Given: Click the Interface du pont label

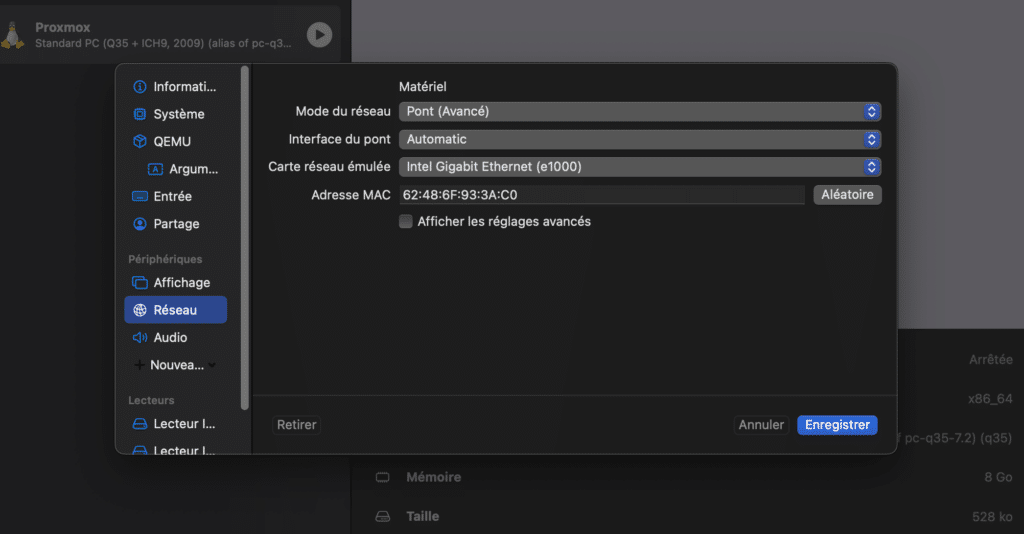Looking at the screenshot, I should click(340, 139).
